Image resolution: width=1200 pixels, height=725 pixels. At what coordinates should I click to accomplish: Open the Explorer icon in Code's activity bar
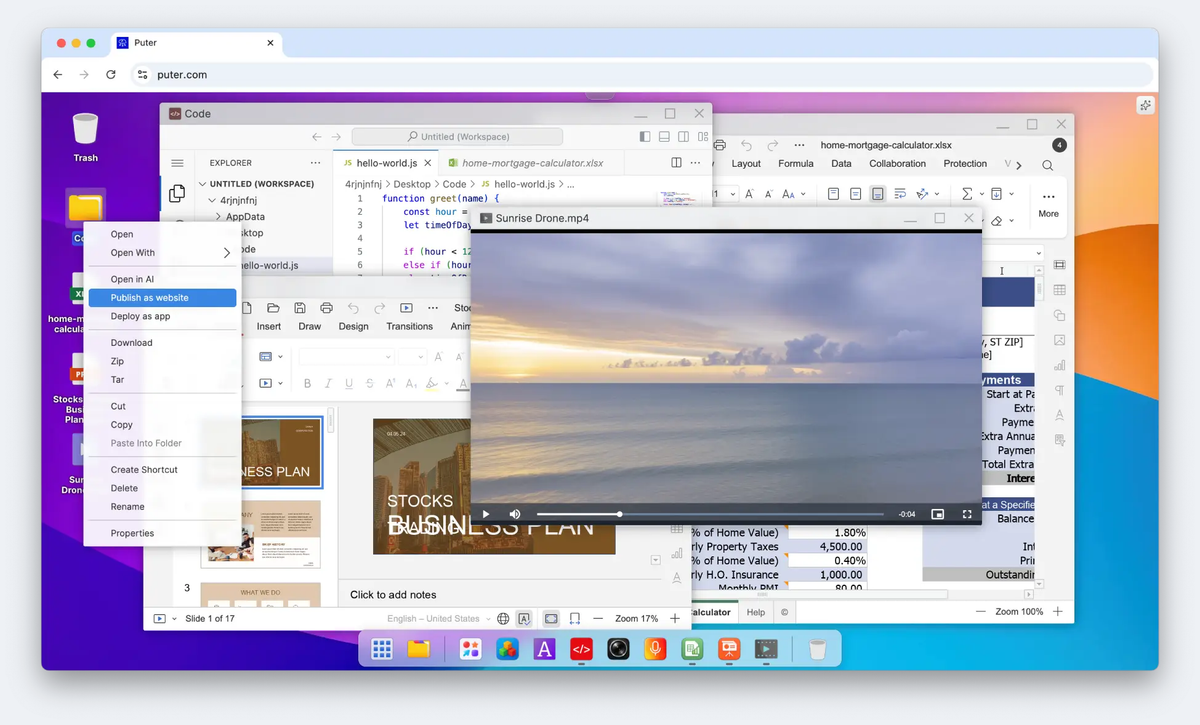177,194
